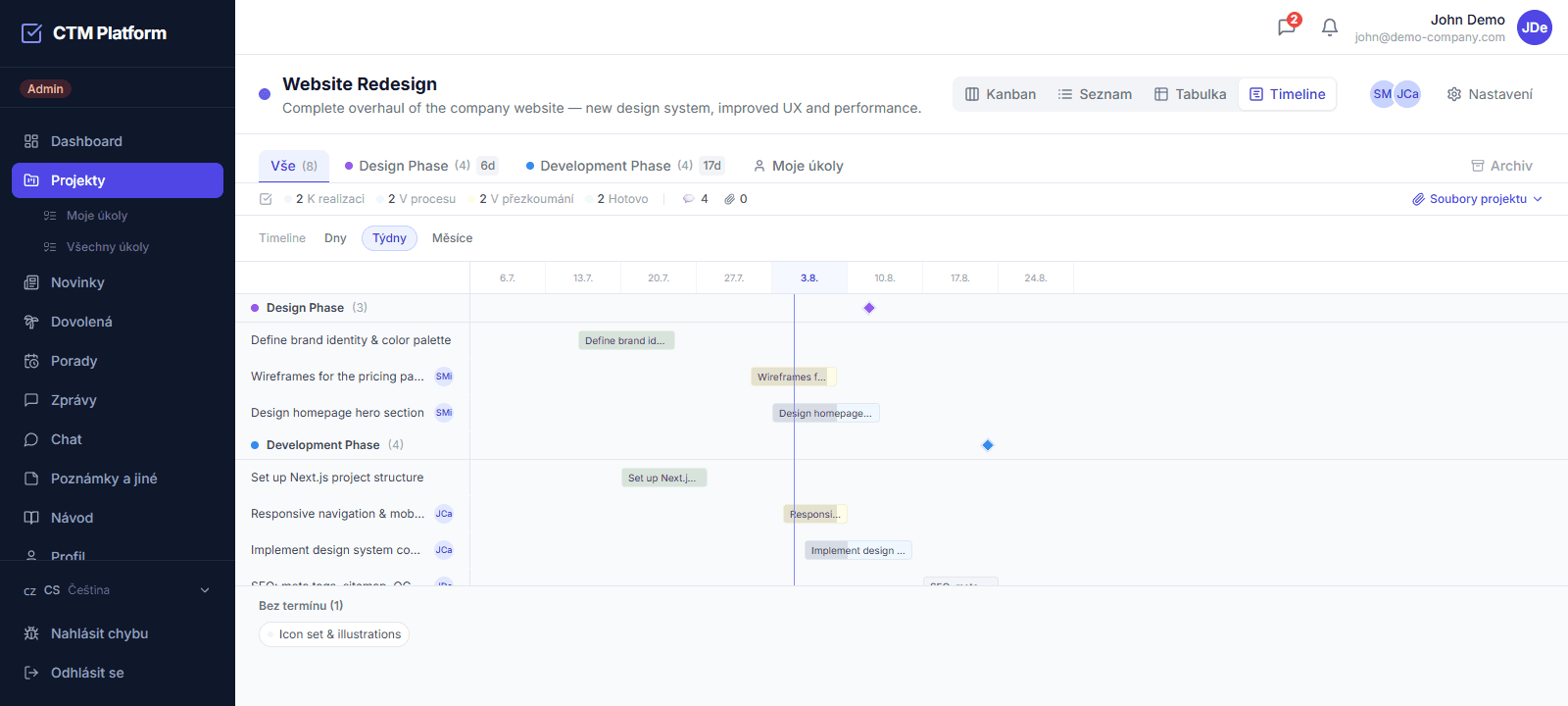Click the comments count icon

pyautogui.click(x=689, y=199)
